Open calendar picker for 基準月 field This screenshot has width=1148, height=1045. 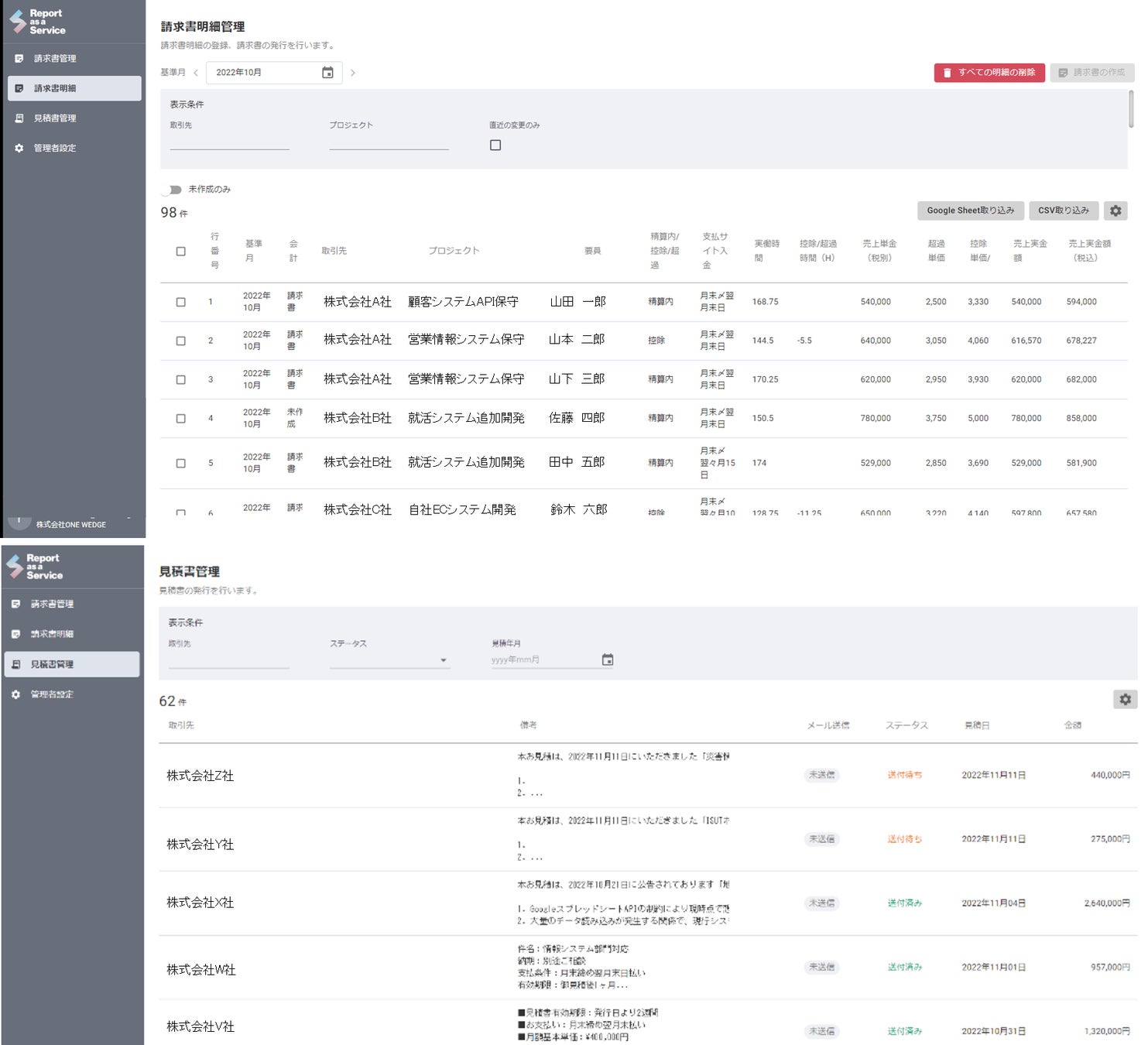pos(327,73)
